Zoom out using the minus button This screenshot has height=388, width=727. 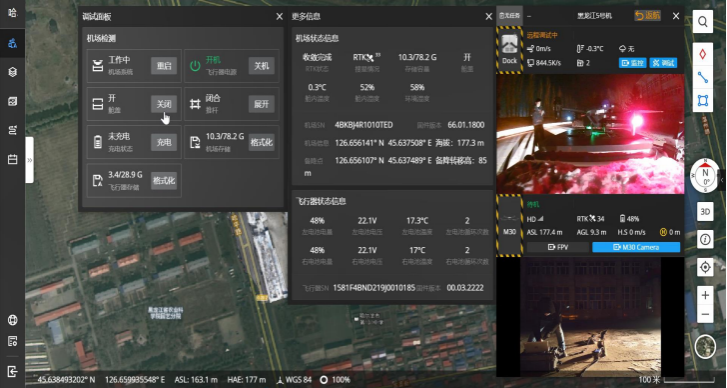coord(705,314)
